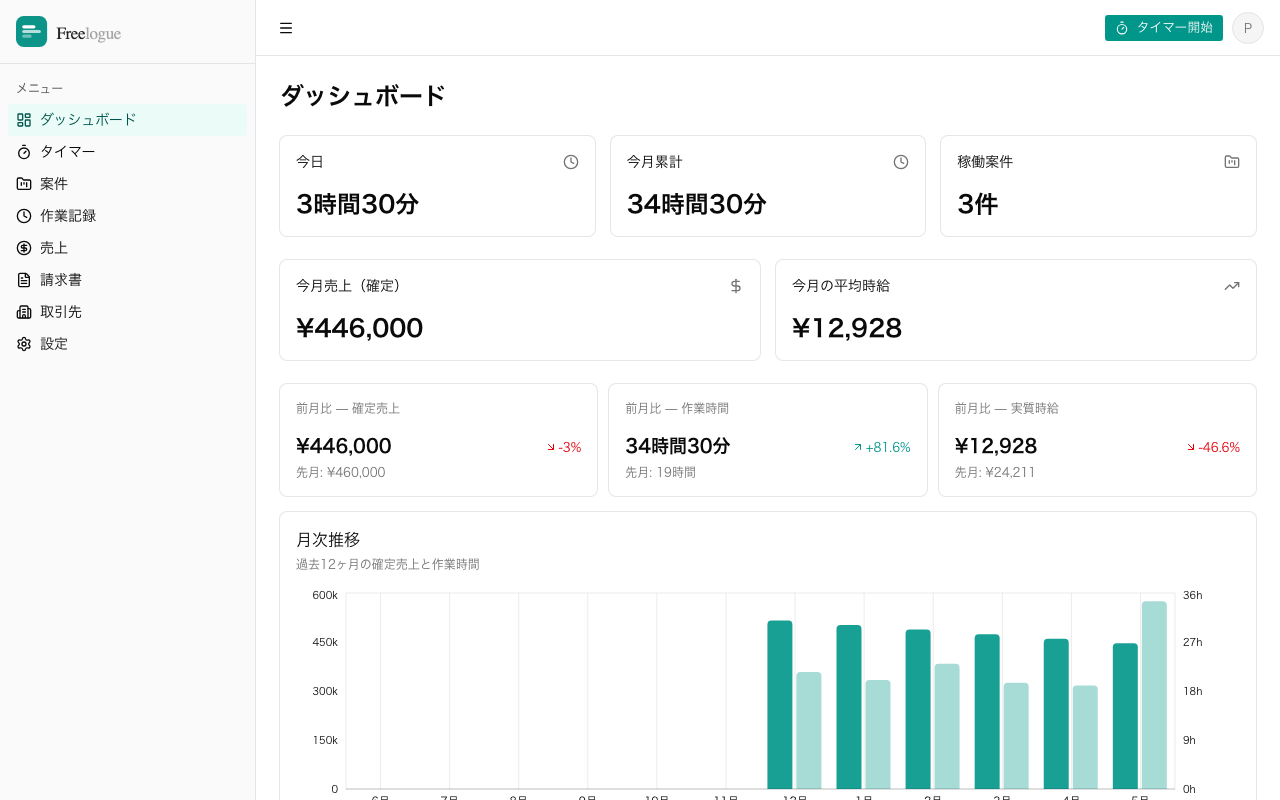This screenshot has height=800, width=1280.
Task: Click the gear icon beside 設定
Action: point(24,344)
